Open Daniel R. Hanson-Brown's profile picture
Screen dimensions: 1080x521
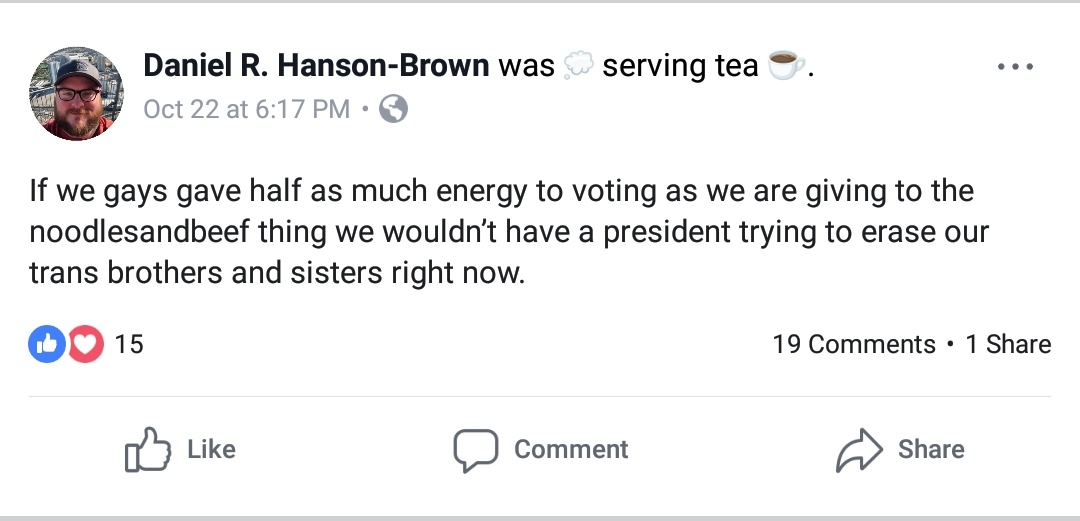coord(76,94)
